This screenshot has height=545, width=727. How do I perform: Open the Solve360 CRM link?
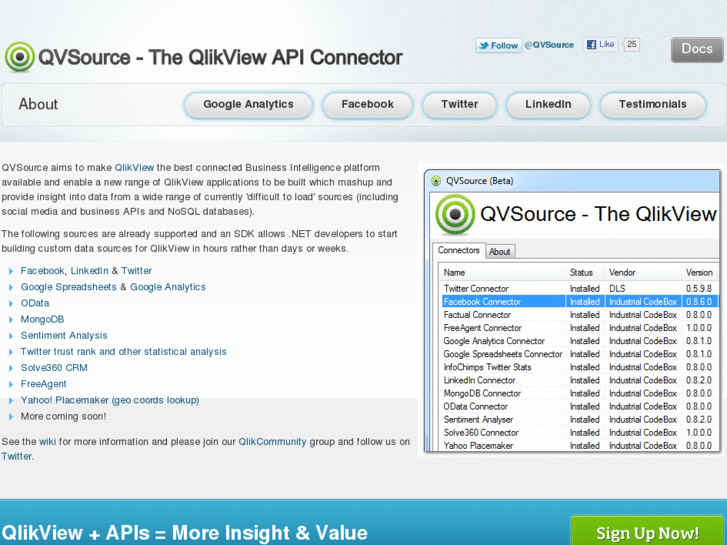click(x=54, y=368)
